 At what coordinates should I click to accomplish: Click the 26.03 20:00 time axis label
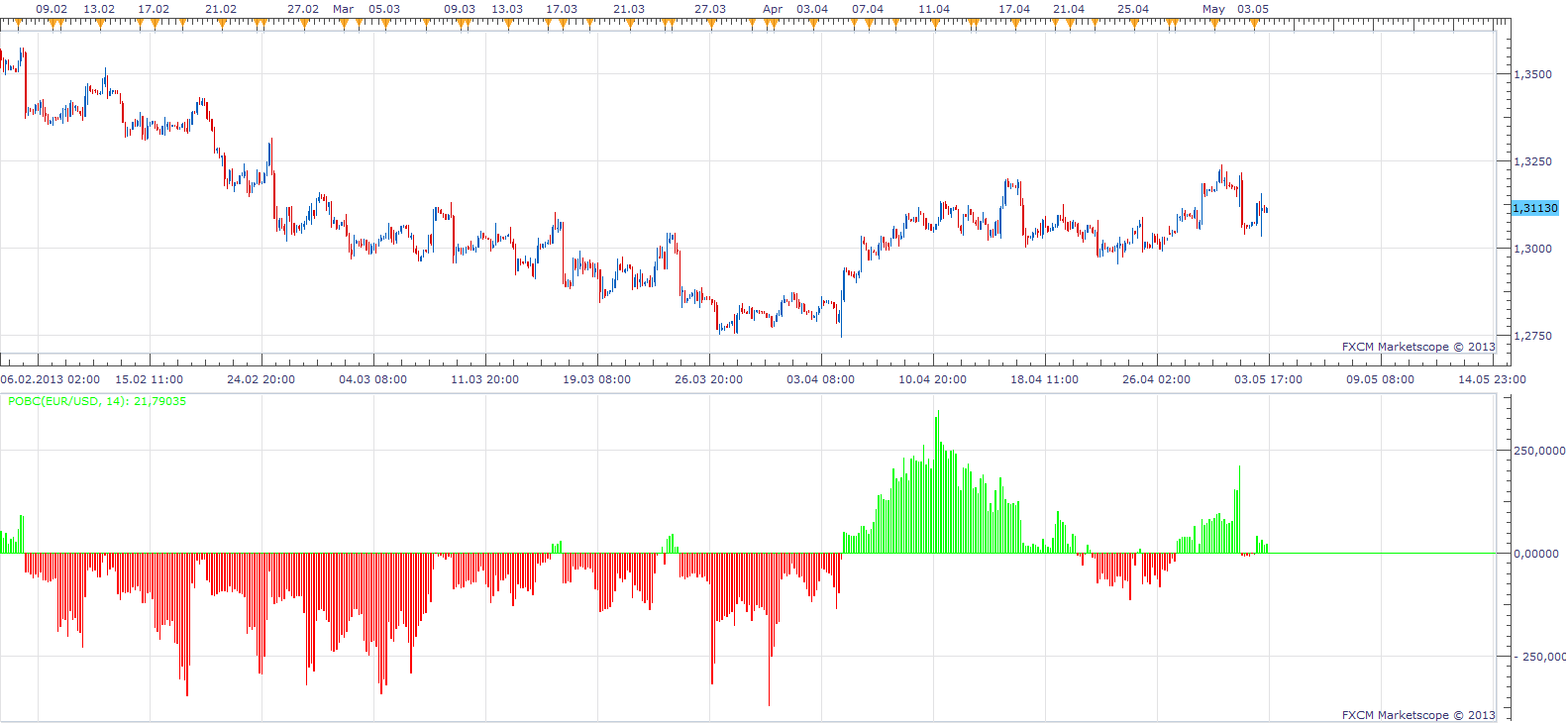tap(709, 379)
